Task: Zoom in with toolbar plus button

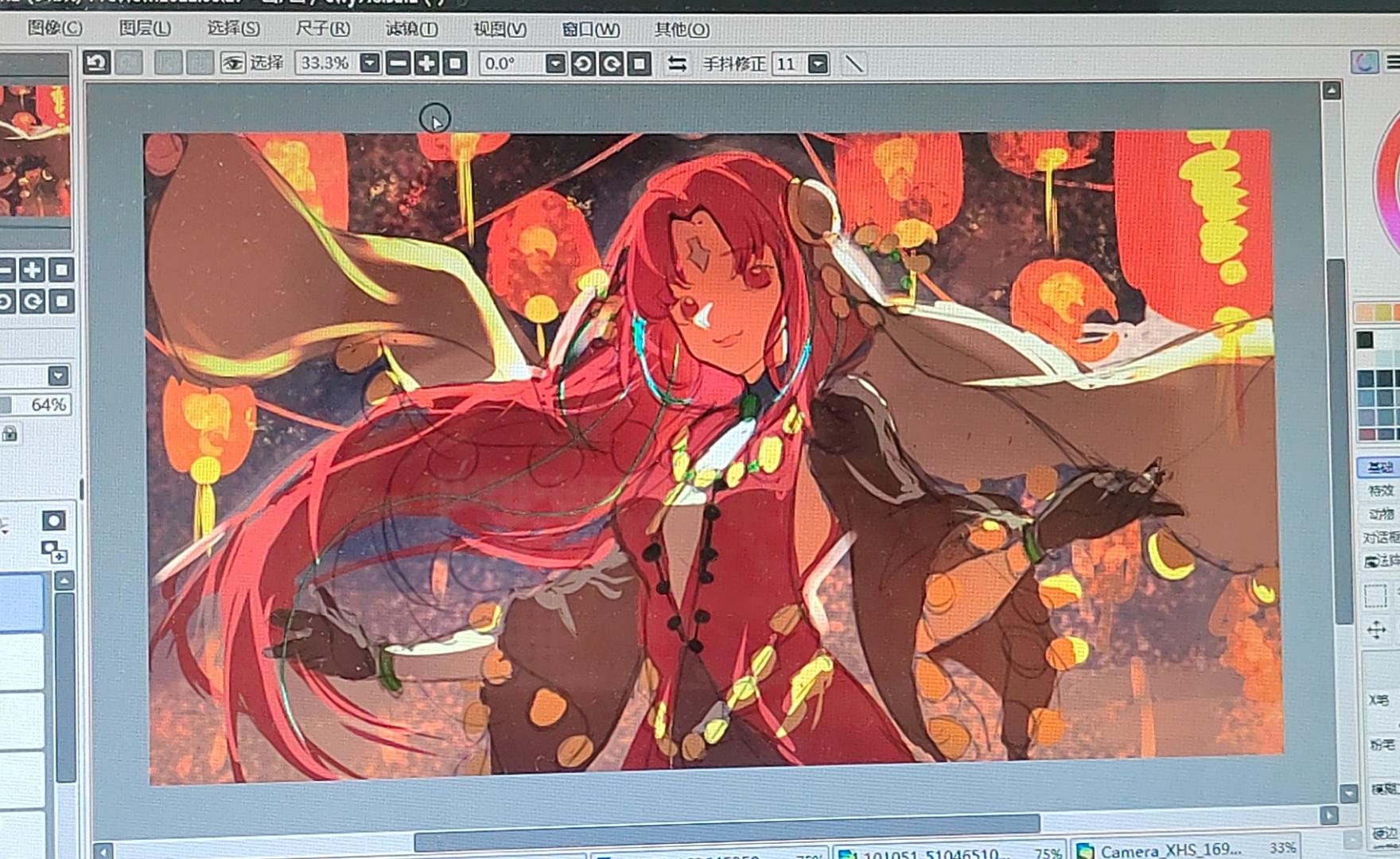Action: click(426, 63)
